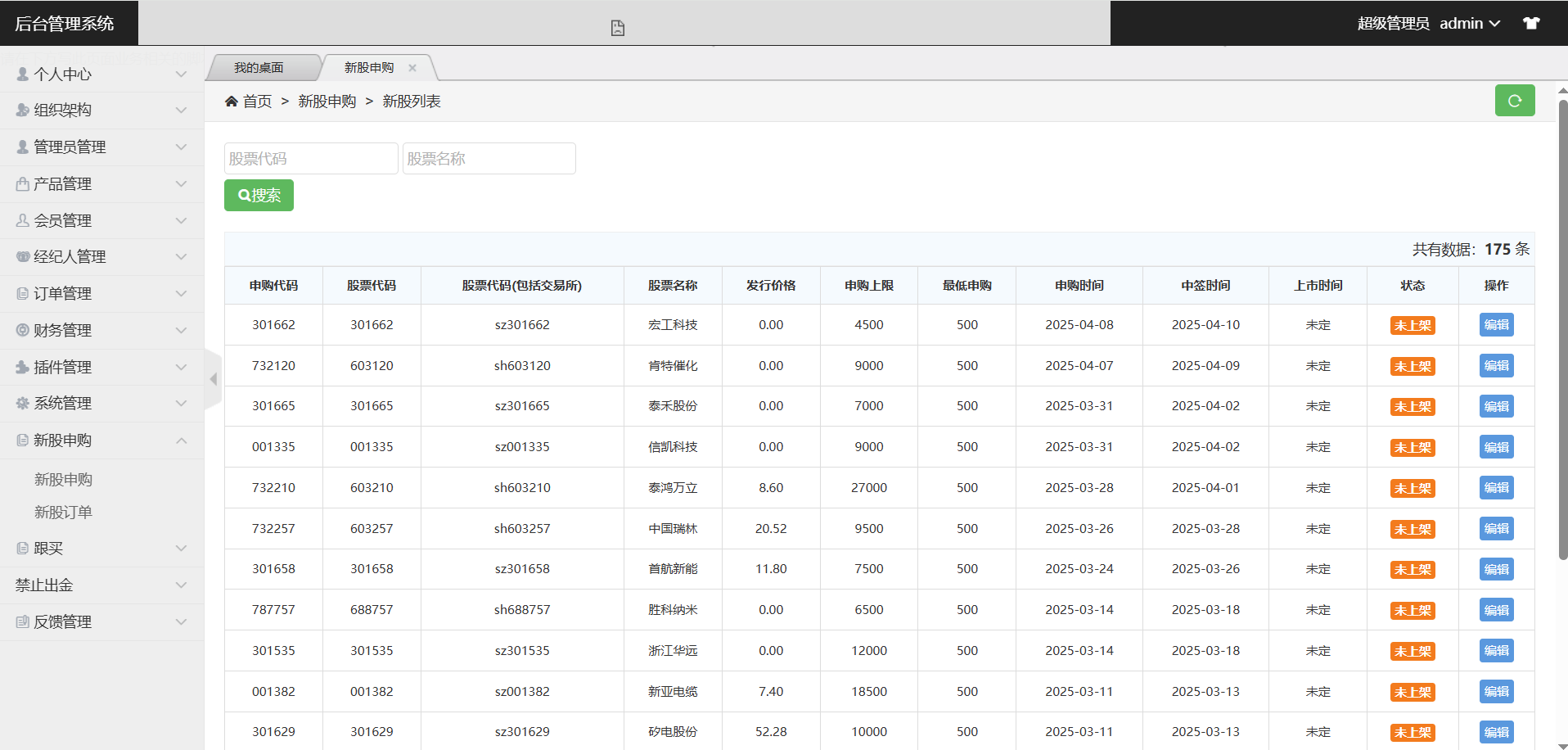Focus the 股票代码 input field
Viewport: 1568px width, 750px height.
[311, 159]
